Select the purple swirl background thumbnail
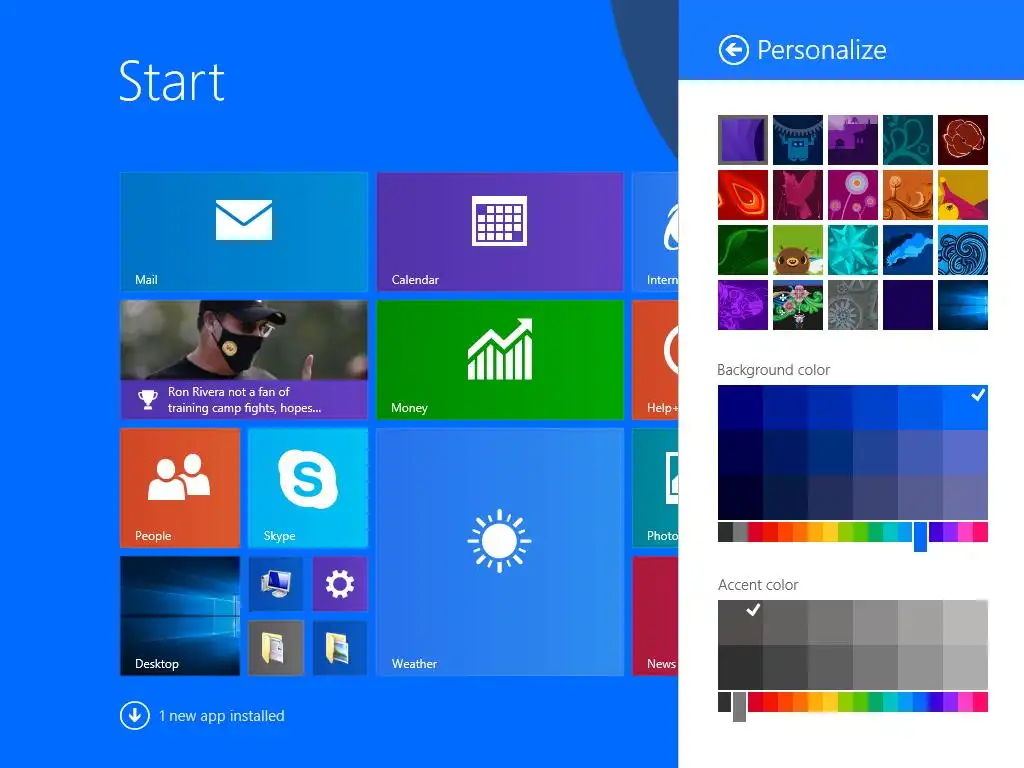 (743, 140)
